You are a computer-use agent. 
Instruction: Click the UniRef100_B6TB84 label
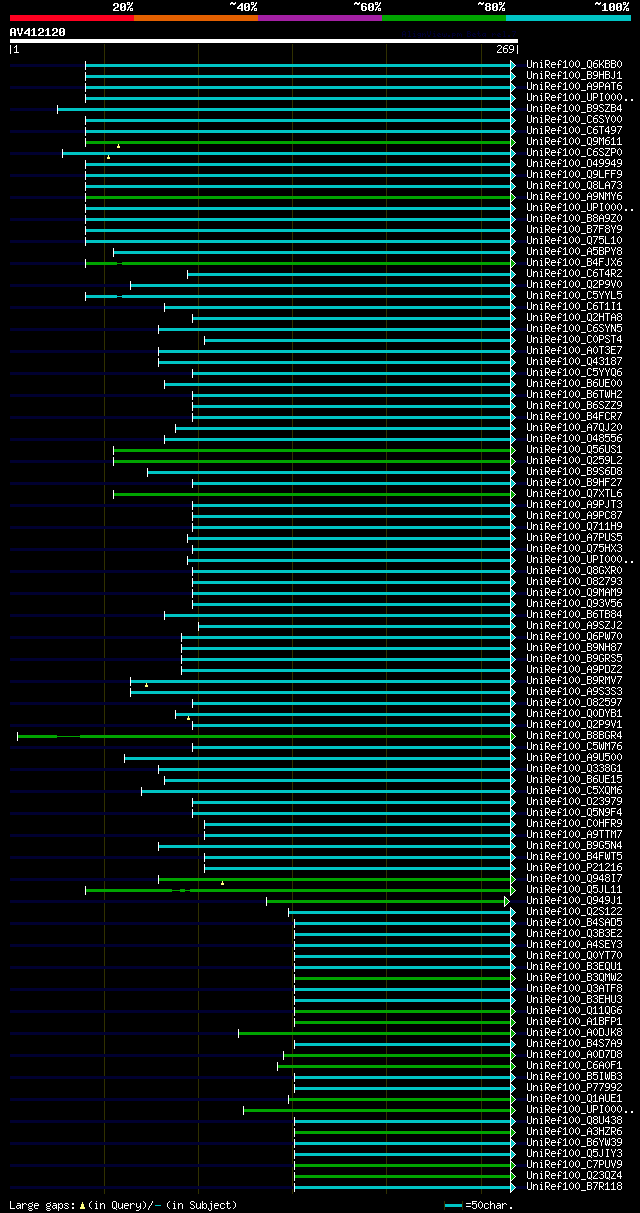pyautogui.click(x=574, y=614)
